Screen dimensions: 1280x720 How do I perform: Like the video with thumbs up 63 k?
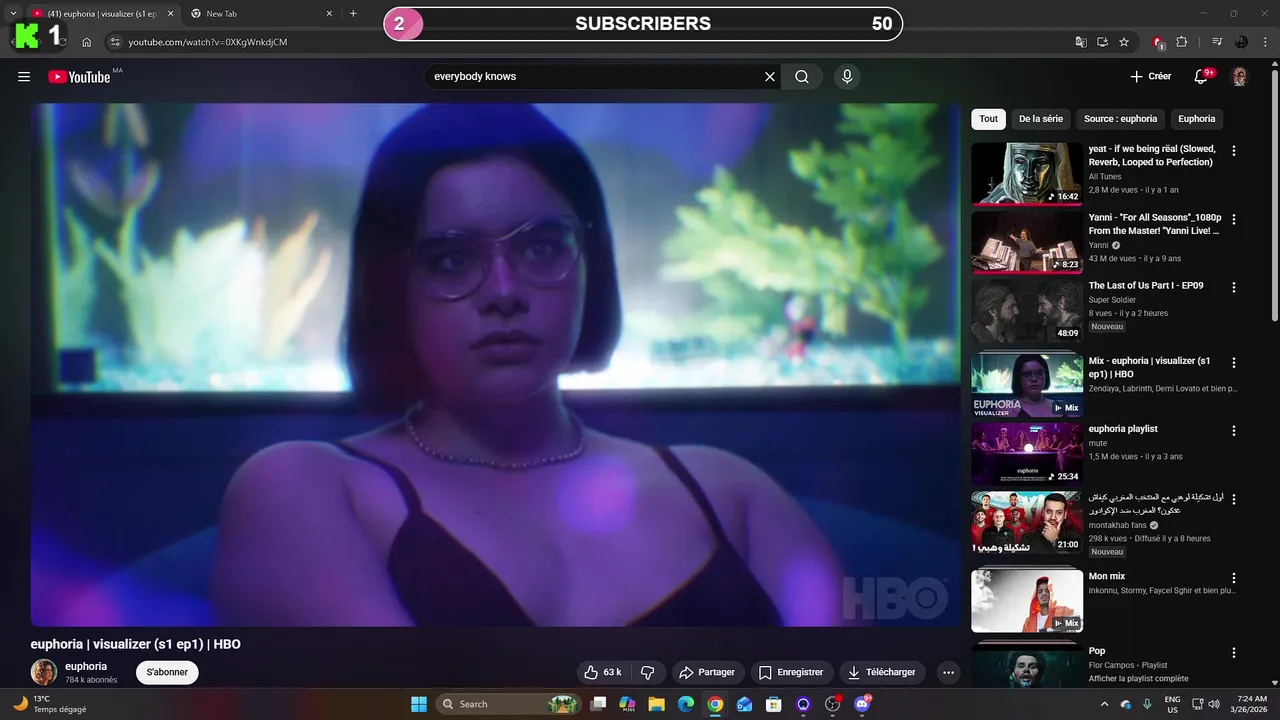603,673
